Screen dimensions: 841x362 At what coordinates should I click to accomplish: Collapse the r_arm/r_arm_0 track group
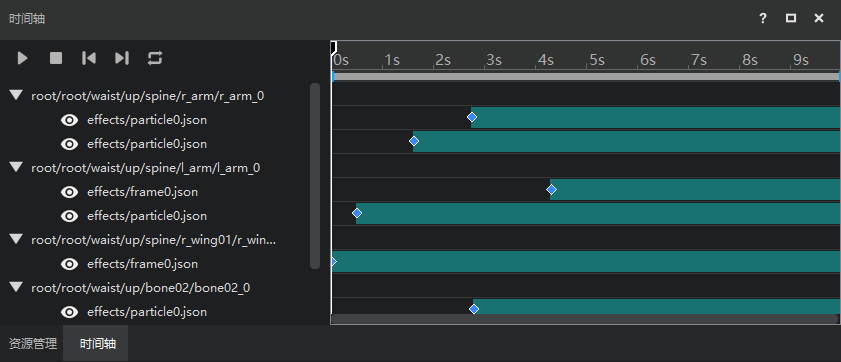[17, 95]
